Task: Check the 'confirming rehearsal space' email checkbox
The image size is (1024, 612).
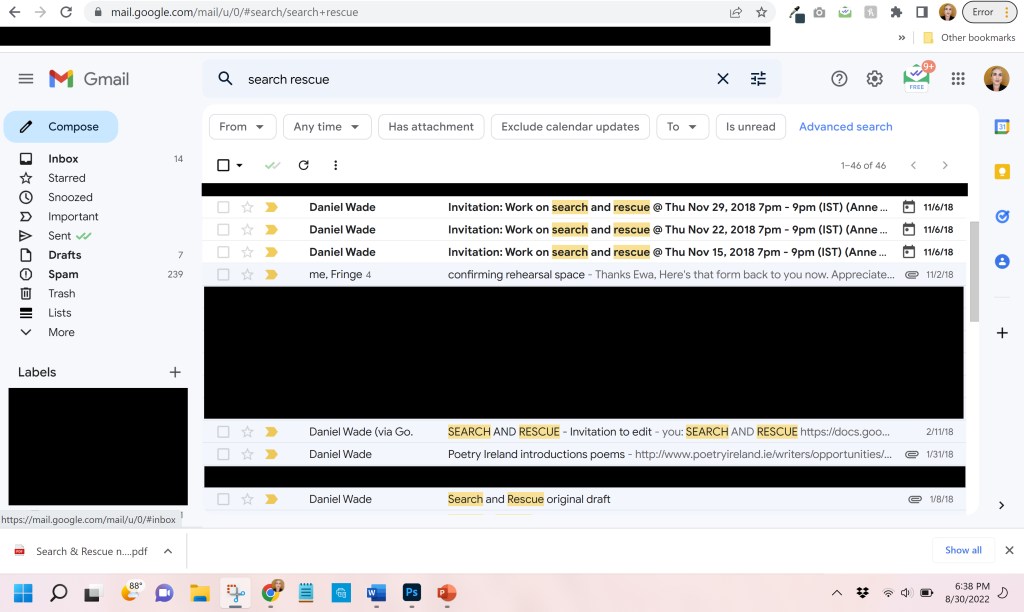Action: point(223,275)
